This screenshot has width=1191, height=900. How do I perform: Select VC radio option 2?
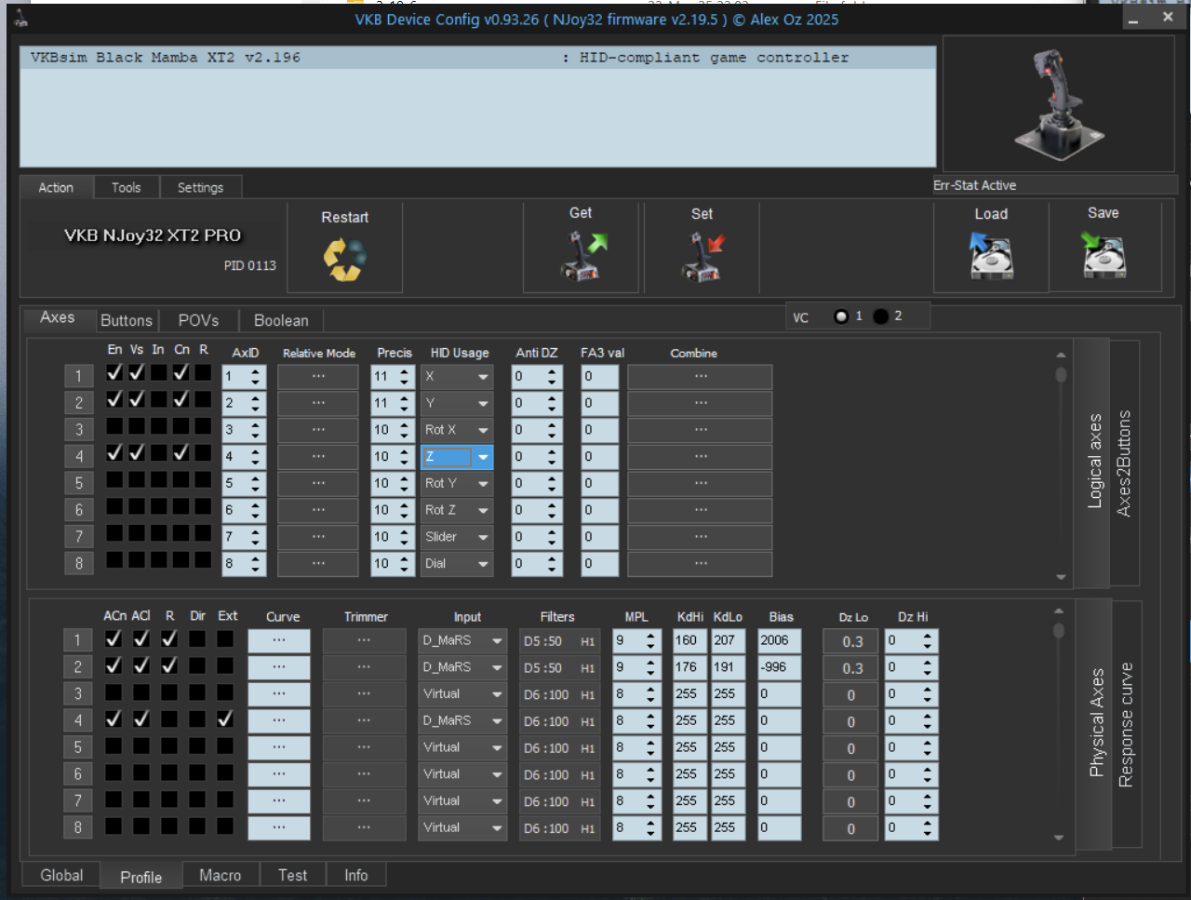point(880,316)
